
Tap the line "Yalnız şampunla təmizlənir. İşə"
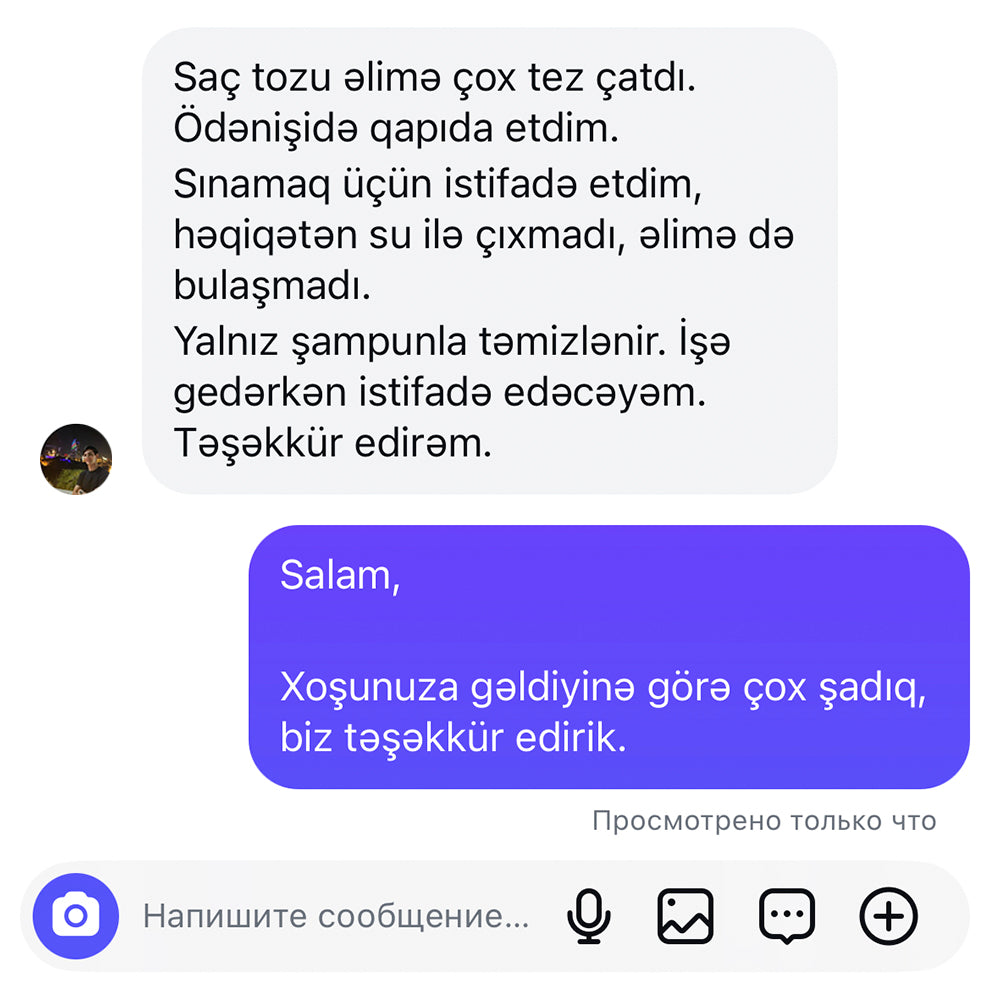coord(452,342)
